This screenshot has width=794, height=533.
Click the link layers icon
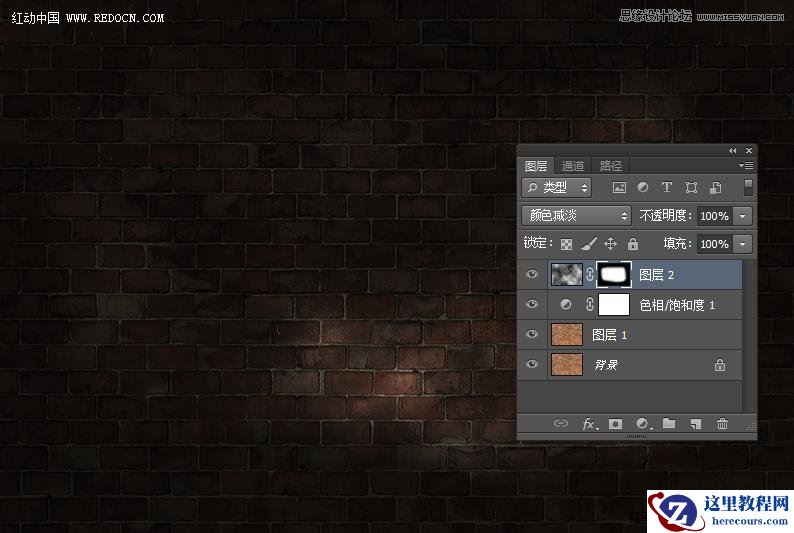pyautogui.click(x=561, y=423)
